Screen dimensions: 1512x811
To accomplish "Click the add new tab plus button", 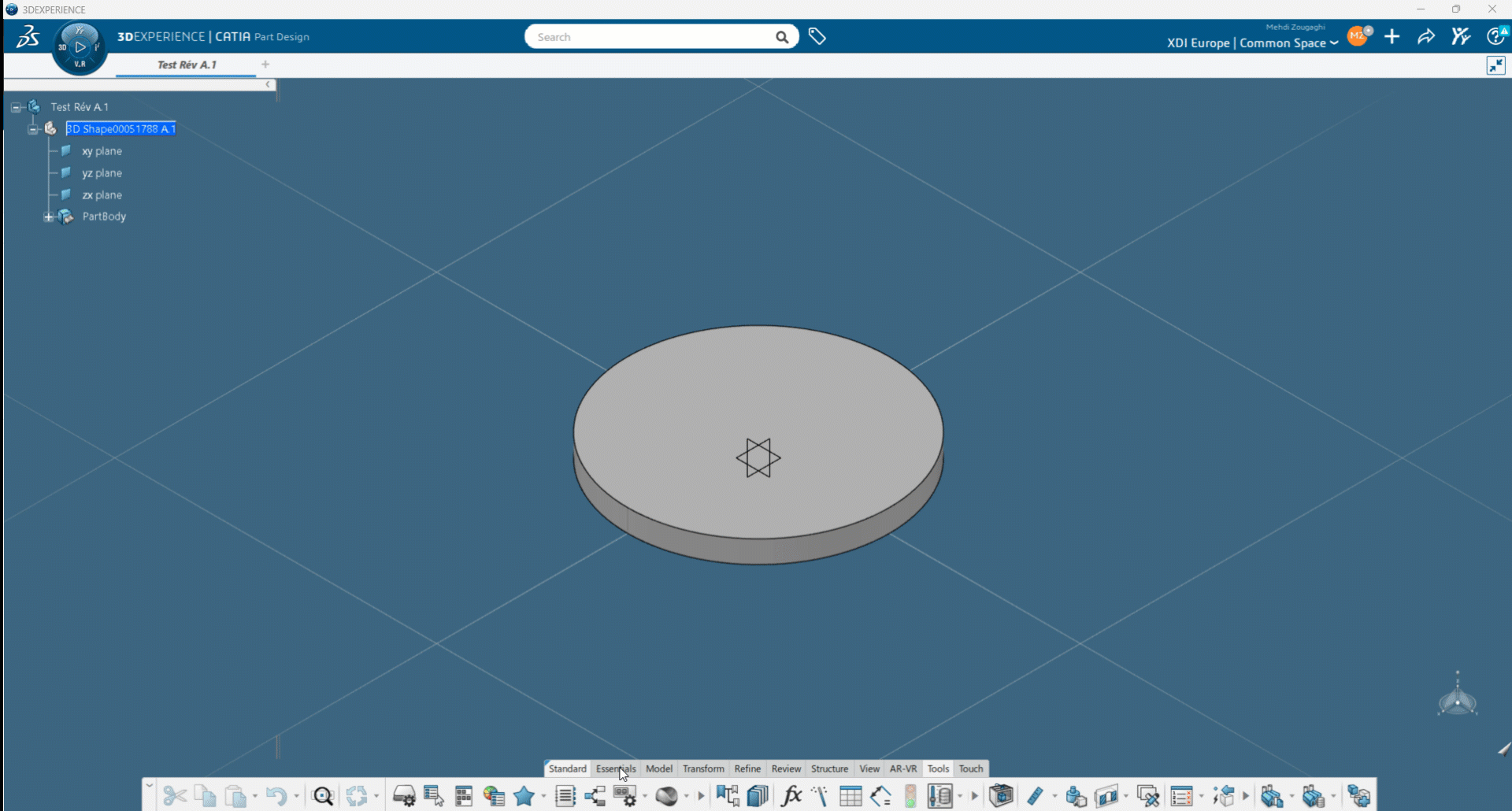I will [265, 65].
